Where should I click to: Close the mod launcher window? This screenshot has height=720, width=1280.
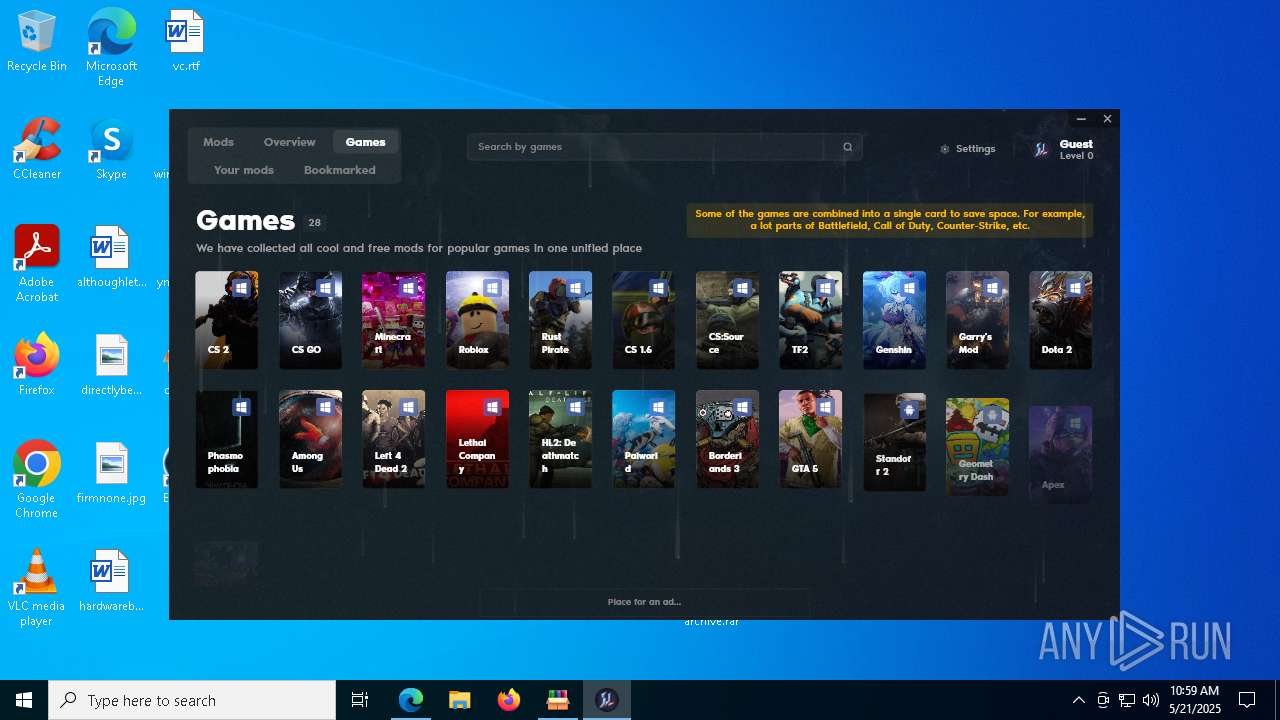point(1107,119)
